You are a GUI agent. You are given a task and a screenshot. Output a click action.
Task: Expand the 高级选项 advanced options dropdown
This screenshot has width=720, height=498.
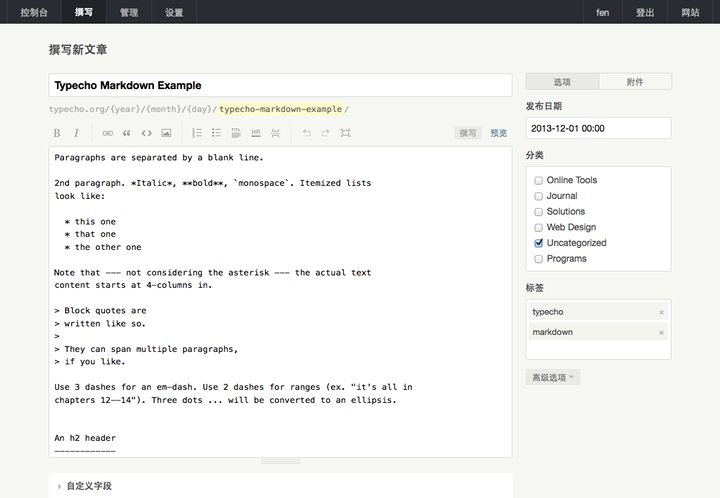pos(553,378)
